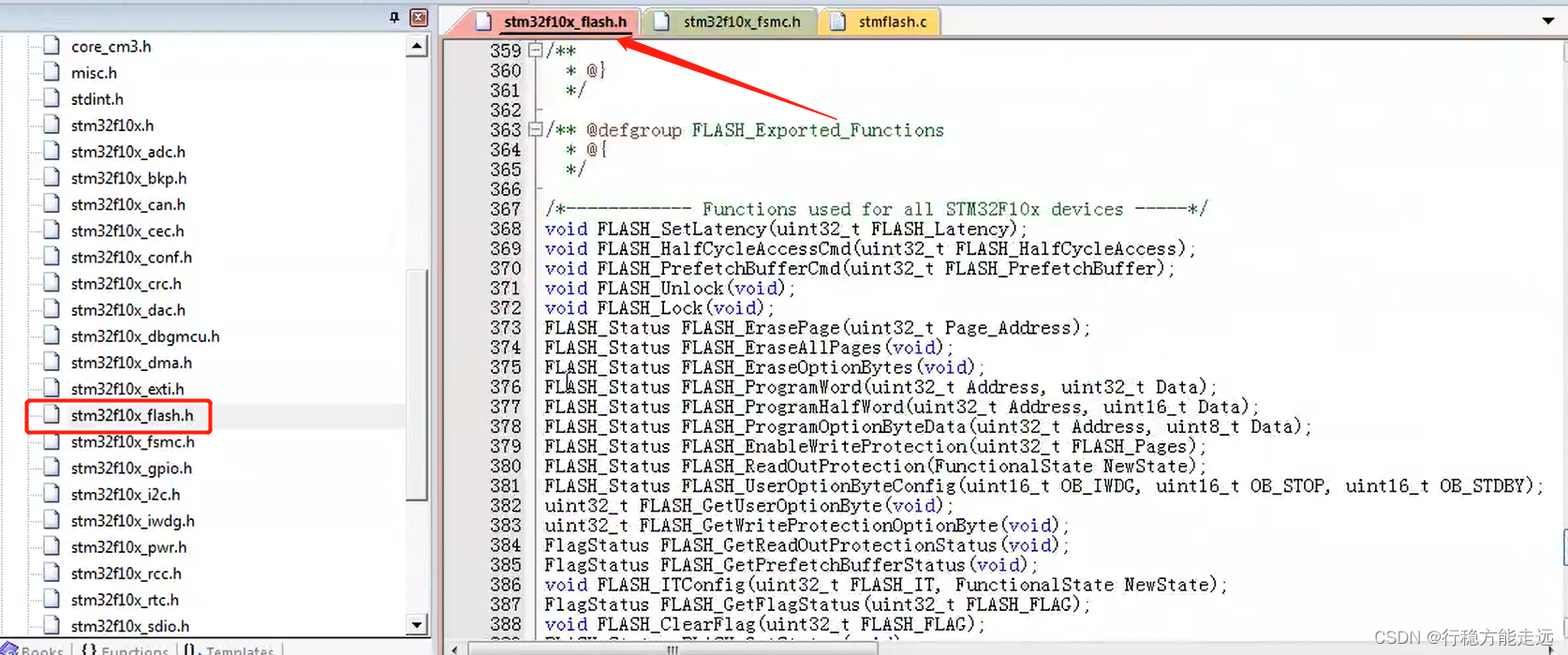Select stm32f10x_conf.h in the project tree
The height and width of the screenshot is (655, 1568).
point(131,257)
